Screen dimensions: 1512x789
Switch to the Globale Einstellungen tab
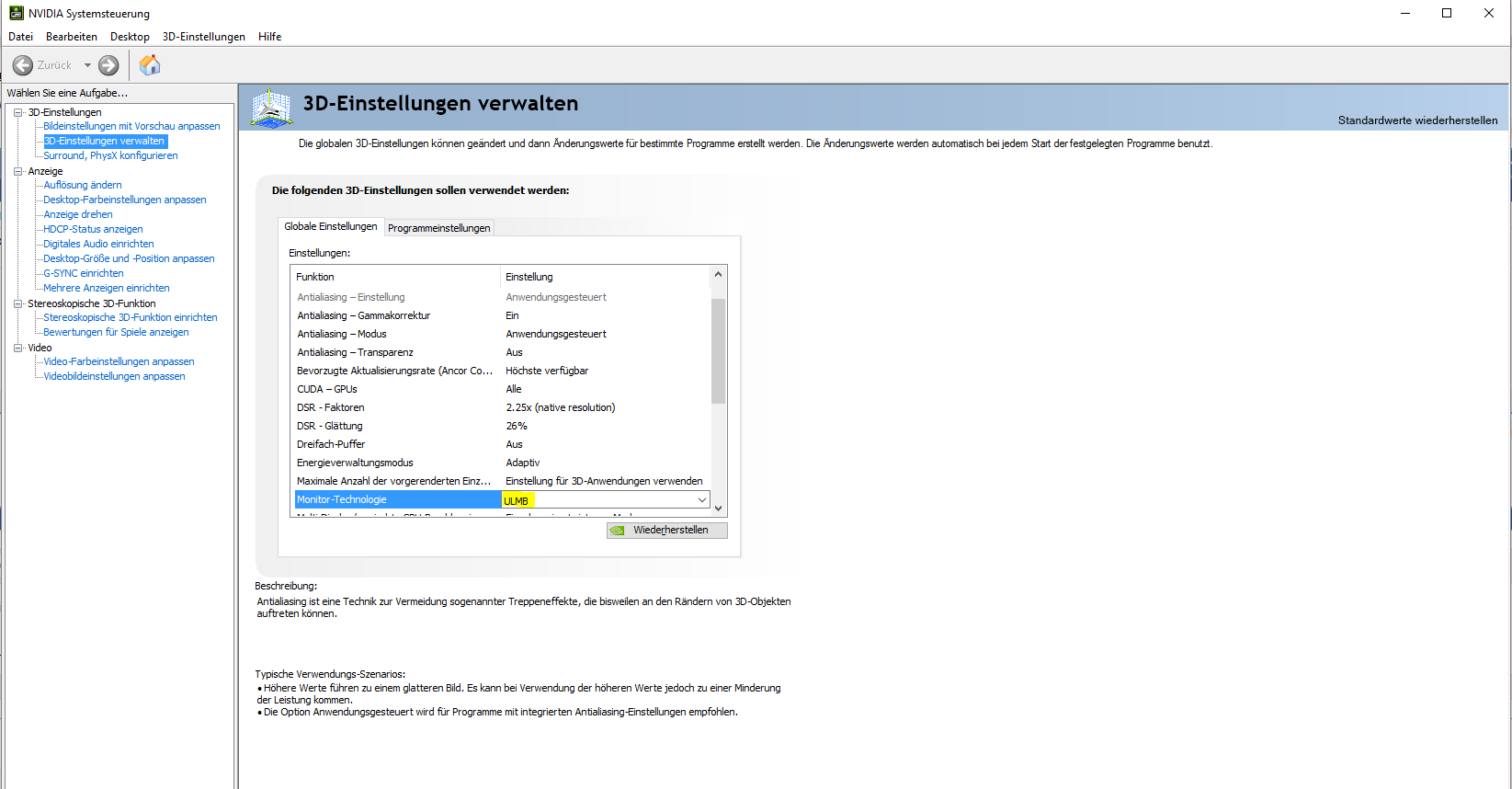331,226
